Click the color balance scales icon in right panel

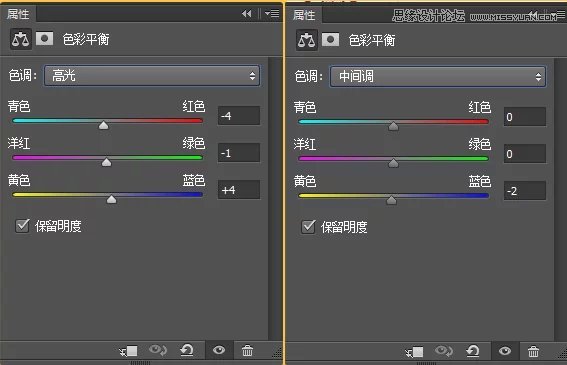(307, 40)
